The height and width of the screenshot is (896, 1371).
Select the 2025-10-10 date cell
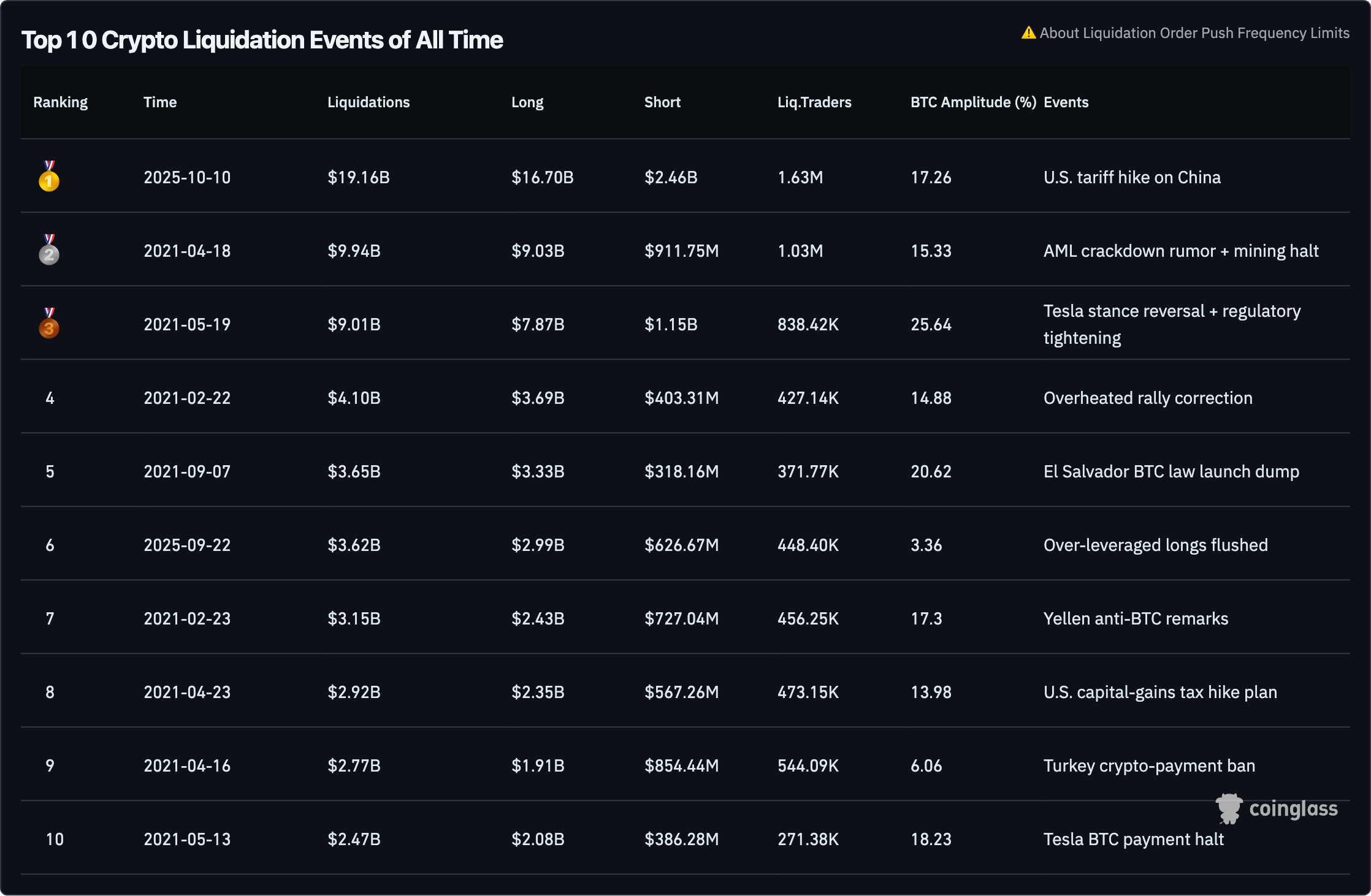[187, 178]
